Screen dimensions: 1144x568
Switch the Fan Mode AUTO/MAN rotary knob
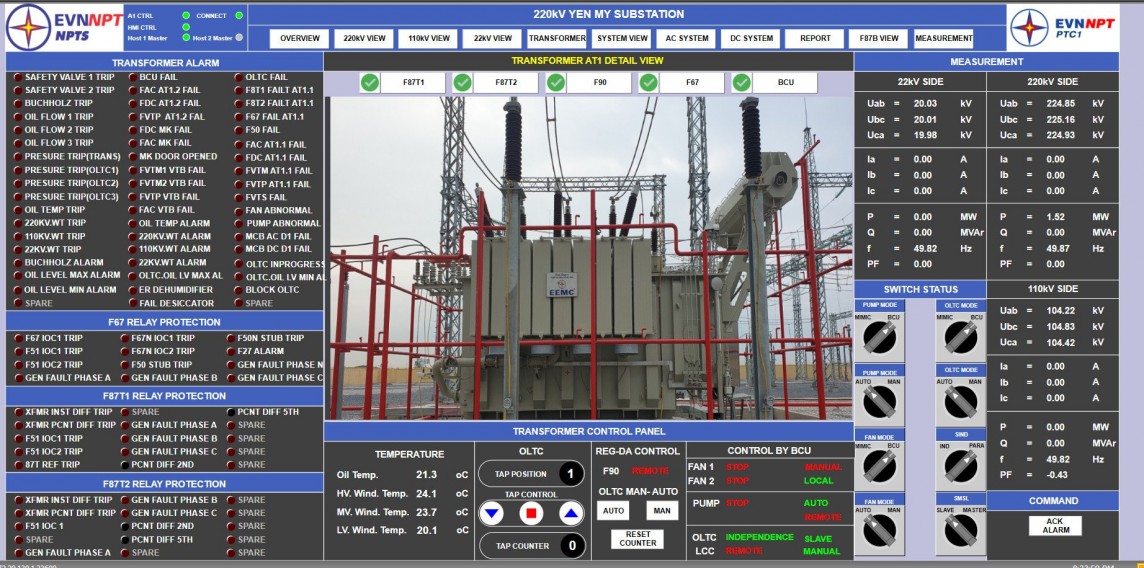pos(880,530)
